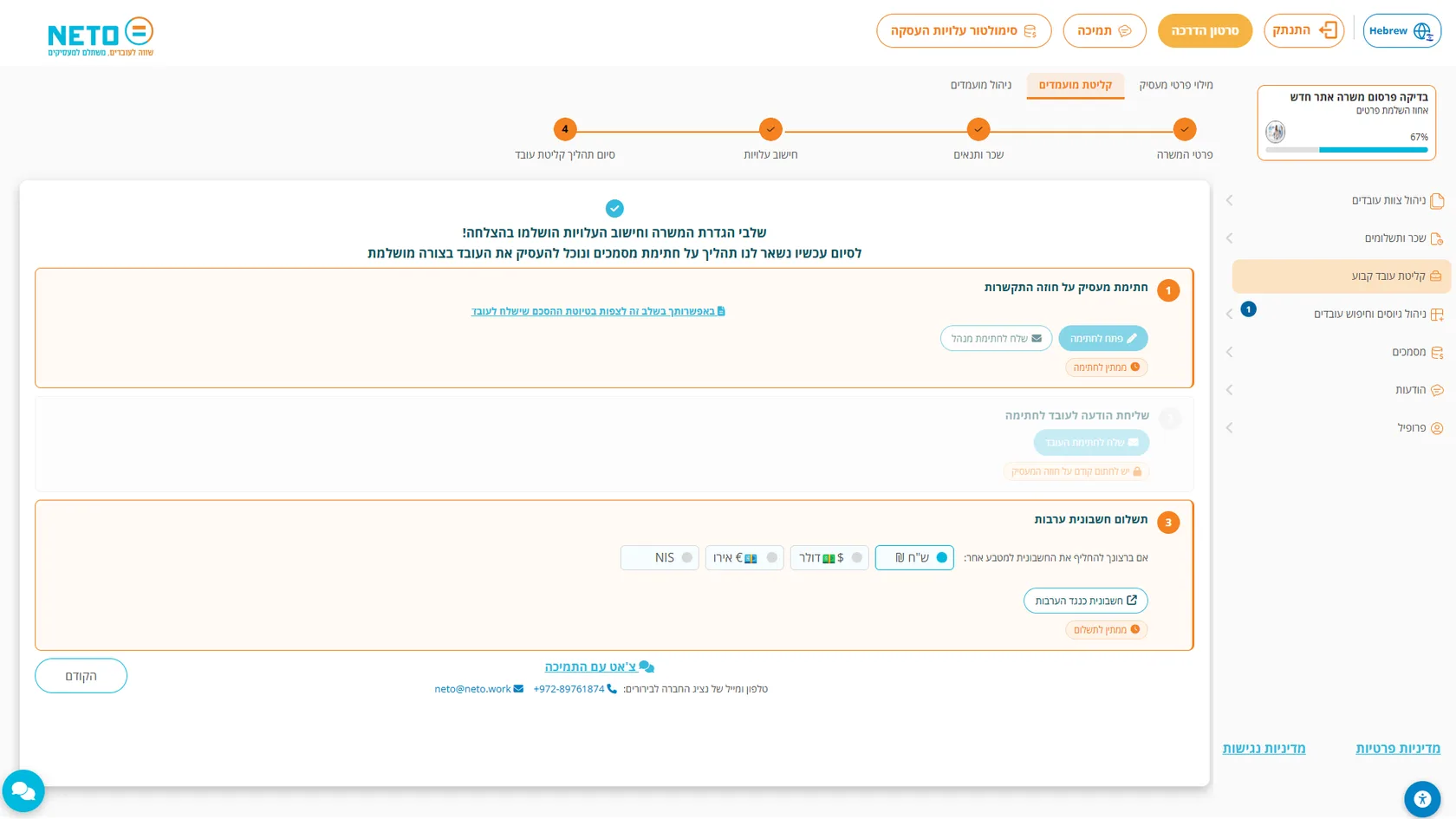Switch to the מילוי פרטי מעסיק tab
This screenshot has height=819, width=1456.
coord(1176,85)
